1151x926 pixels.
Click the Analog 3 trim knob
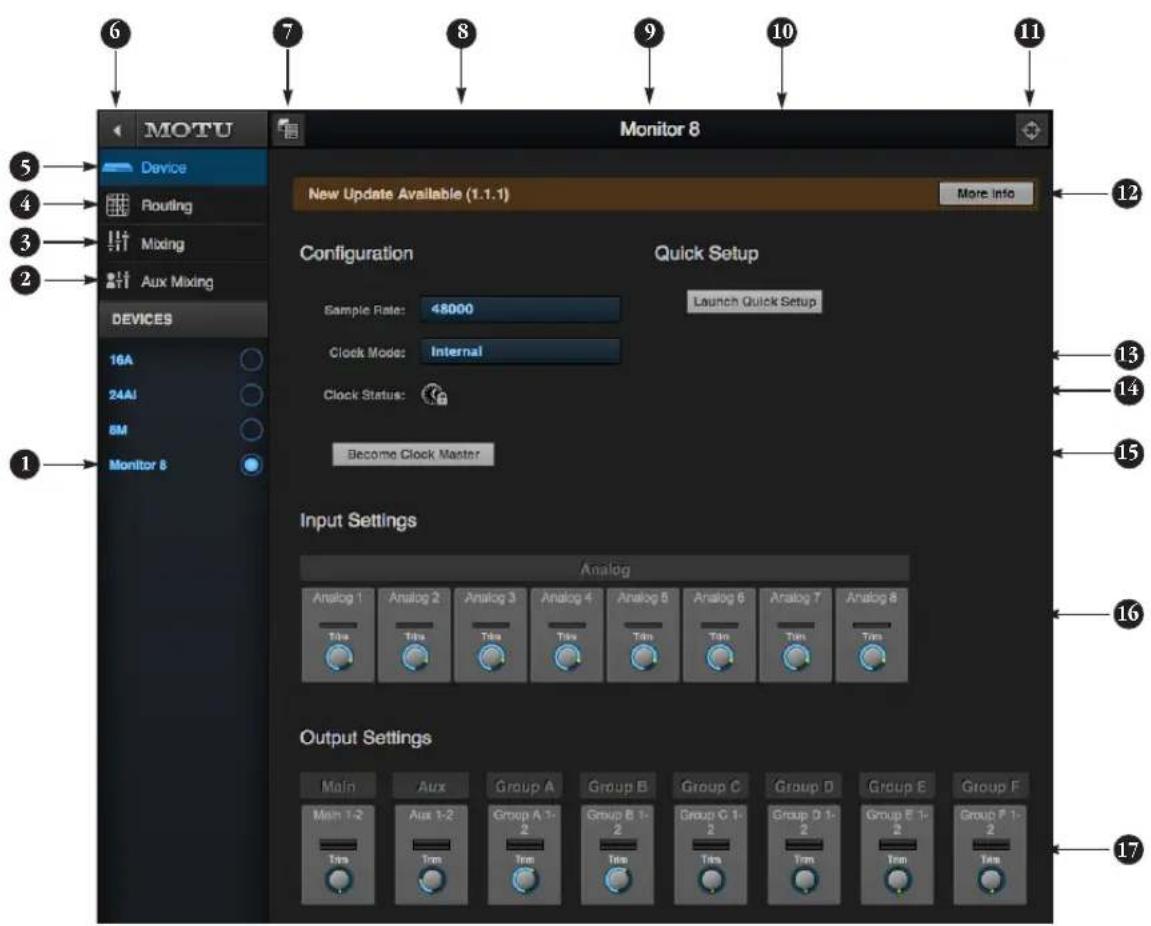point(491,658)
